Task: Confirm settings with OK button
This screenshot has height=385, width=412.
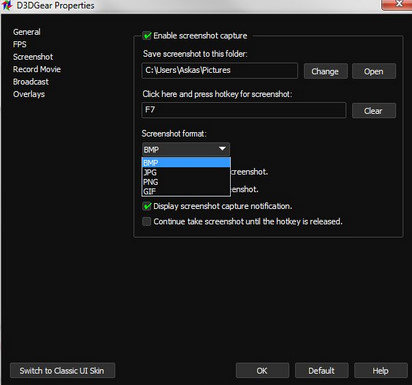Action: pos(262,371)
